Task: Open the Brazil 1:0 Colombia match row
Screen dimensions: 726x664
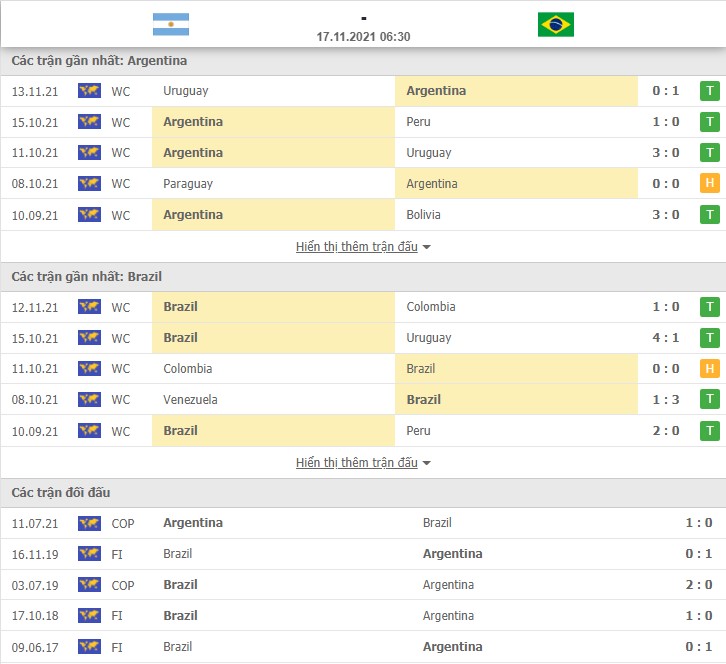Action: [x=363, y=307]
